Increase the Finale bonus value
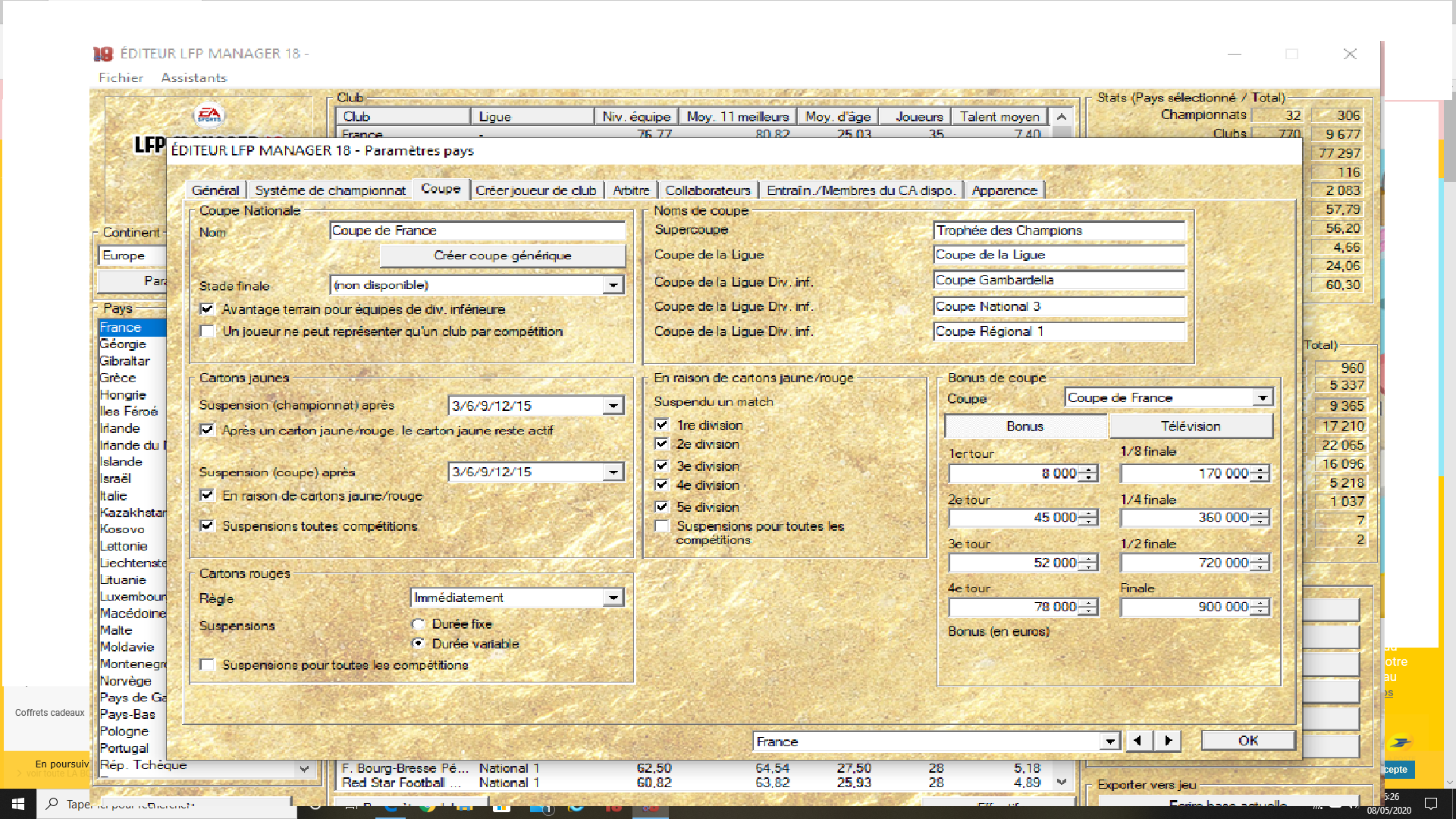 click(x=1260, y=603)
